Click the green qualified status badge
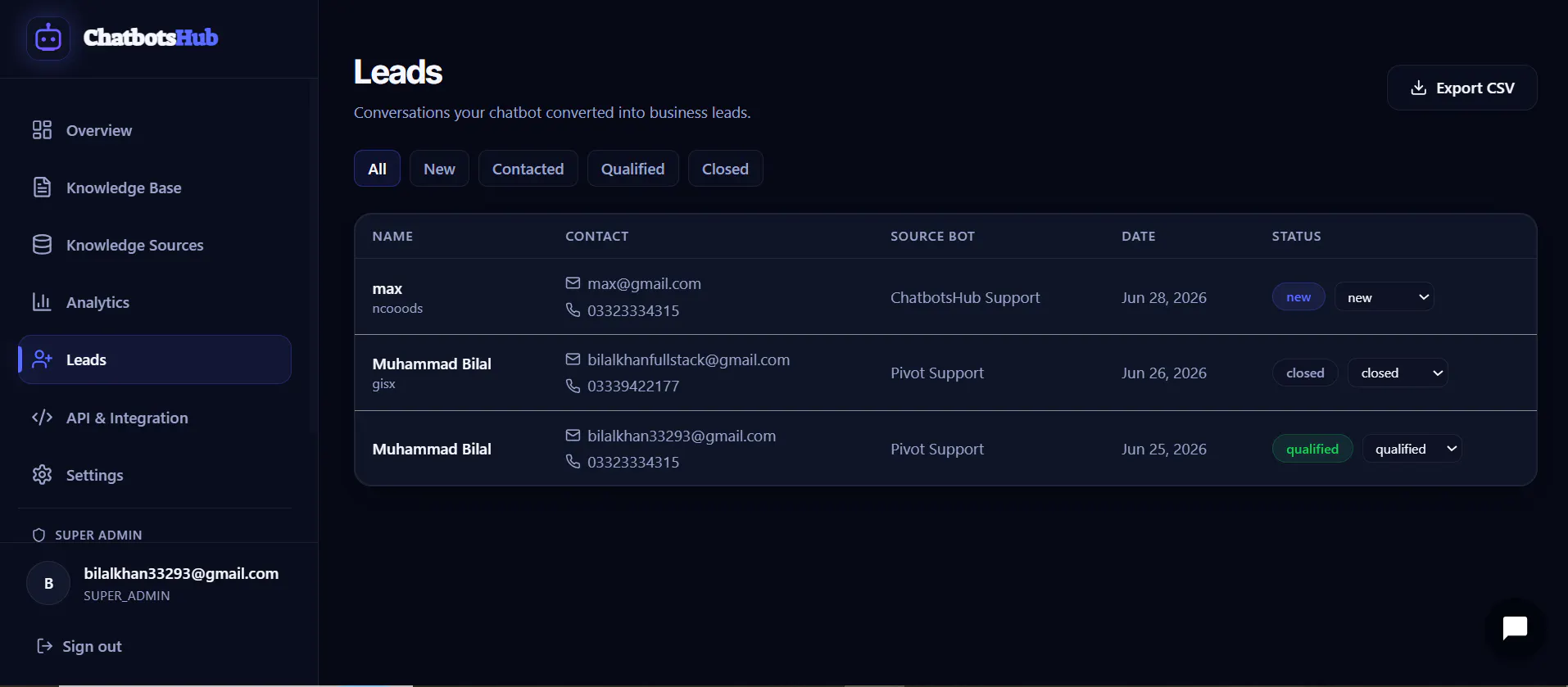Image resolution: width=1568 pixels, height=687 pixels. click(x=1312, y=449)
